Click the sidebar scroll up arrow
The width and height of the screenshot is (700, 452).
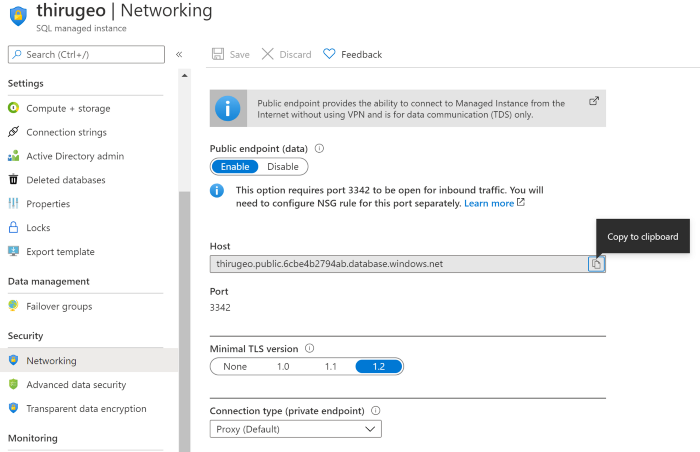pos(184,75)
